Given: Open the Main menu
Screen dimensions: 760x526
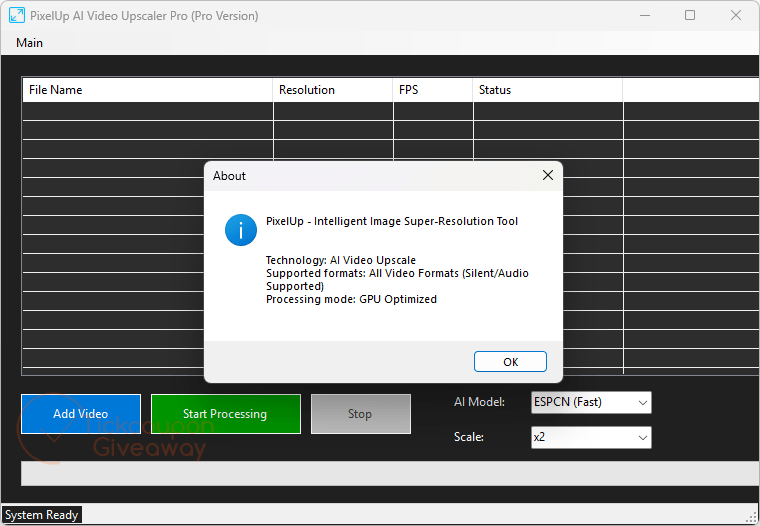Looking at the screenshot, I should click(x=30, y=43).
